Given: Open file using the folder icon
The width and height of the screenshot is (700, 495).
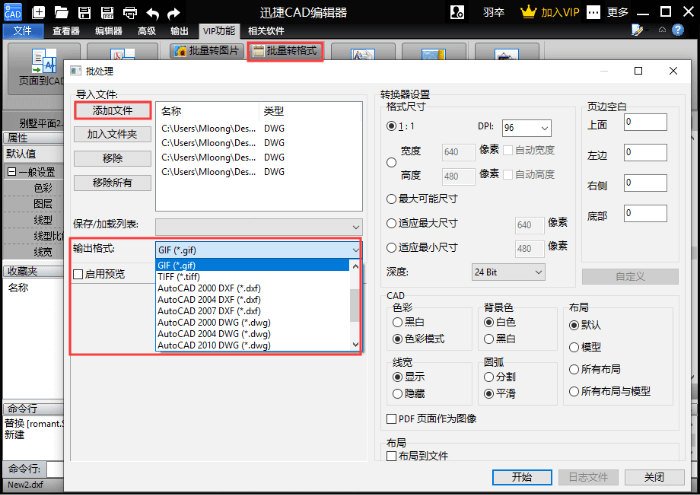Looking at the screenshot, I should 61,12.
